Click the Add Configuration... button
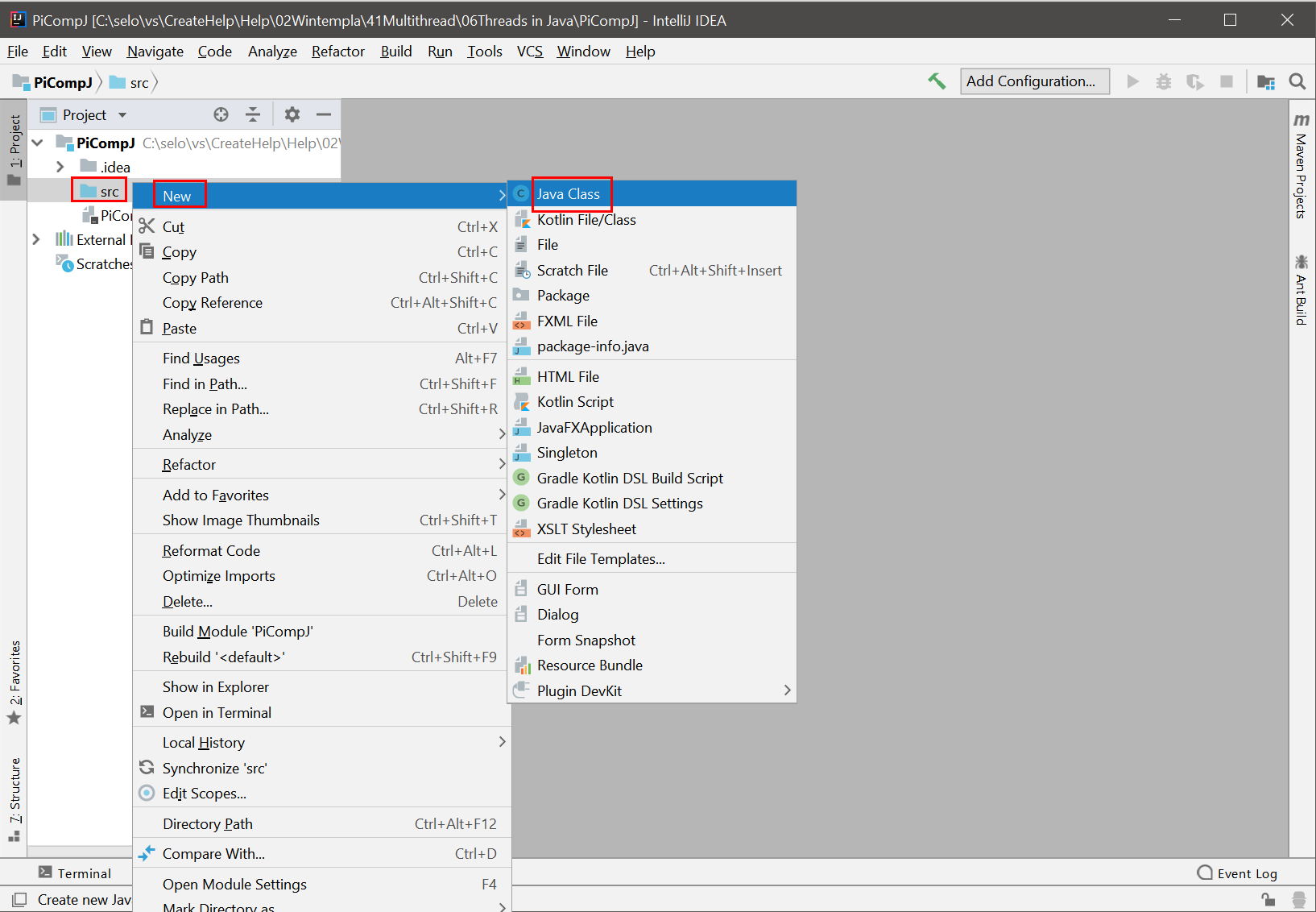Screen dimensions: 1316x912 (1034, 81)
